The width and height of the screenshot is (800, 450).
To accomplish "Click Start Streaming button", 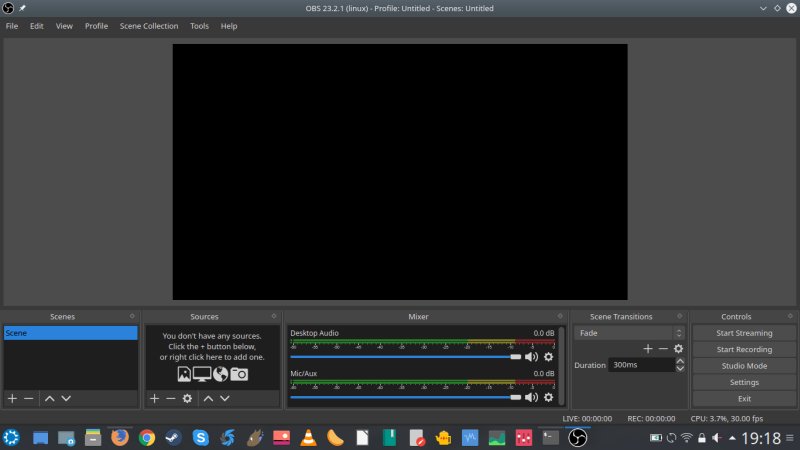I will [743, 333].
